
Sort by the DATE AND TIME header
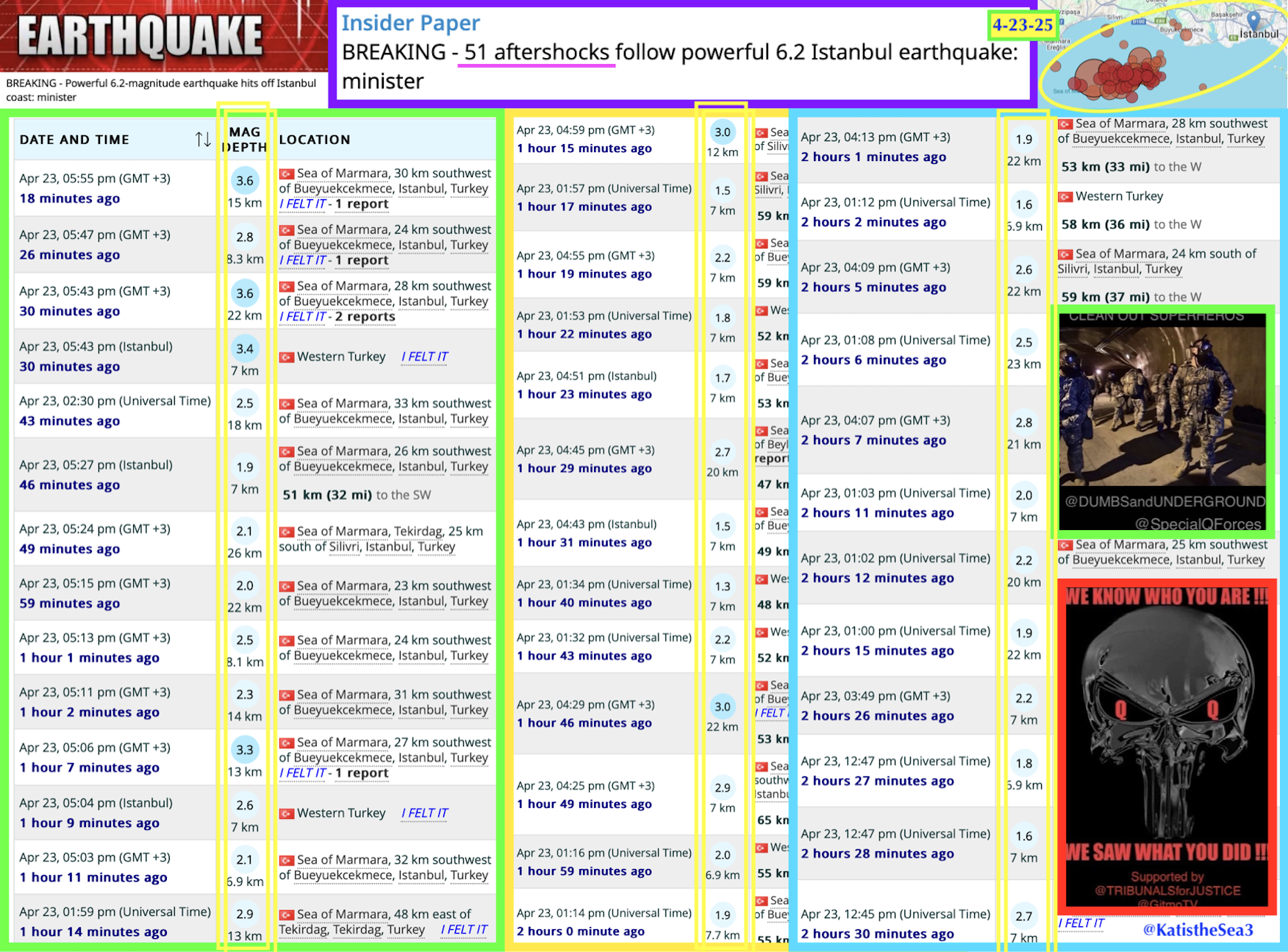pyautogui.click(x=74, y=139)
